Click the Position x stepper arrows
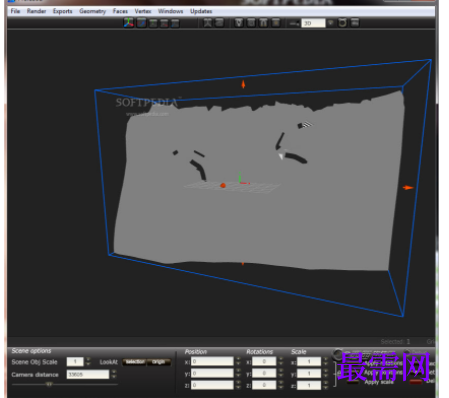Image resolution: width=449 pixels, height=398 pixels. coord(238,361)
